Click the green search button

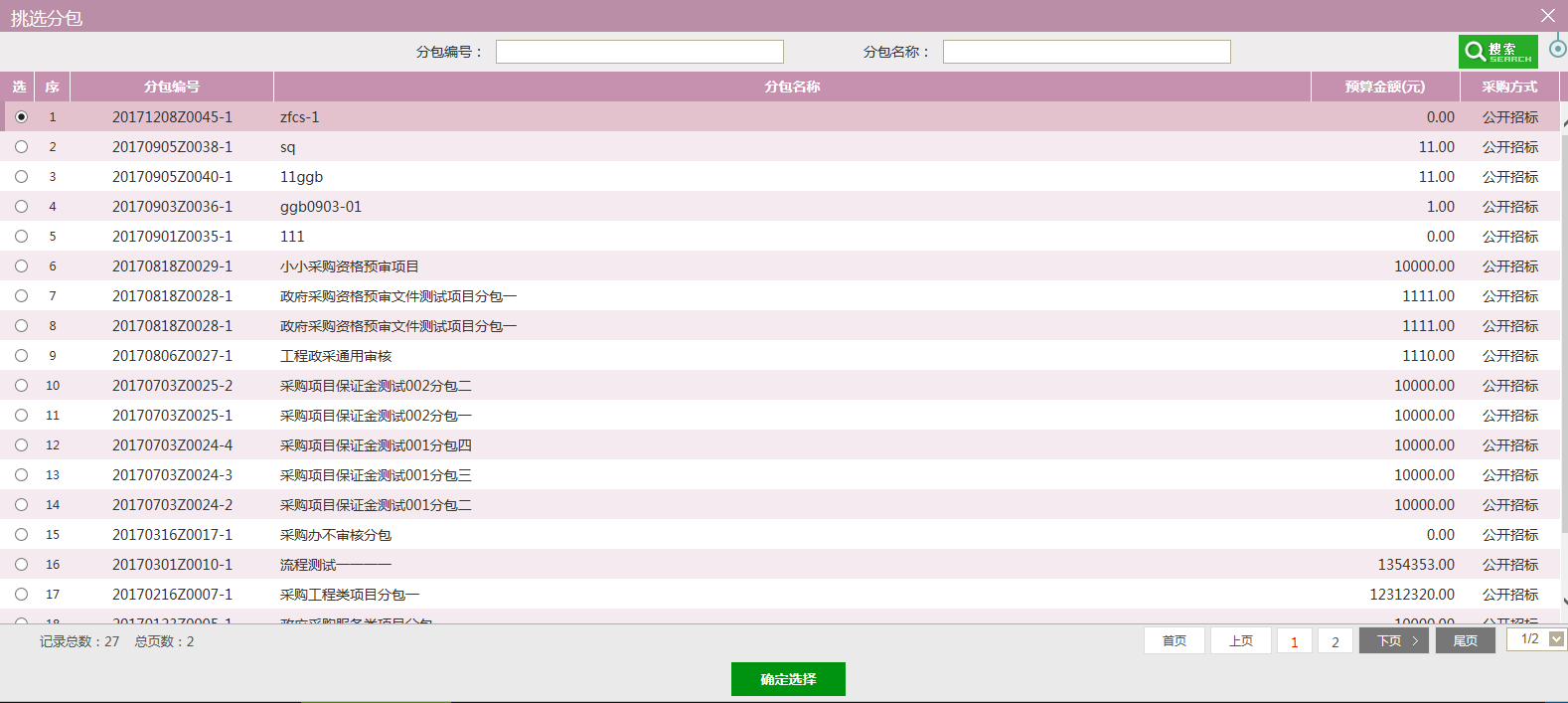[1497, 52]
